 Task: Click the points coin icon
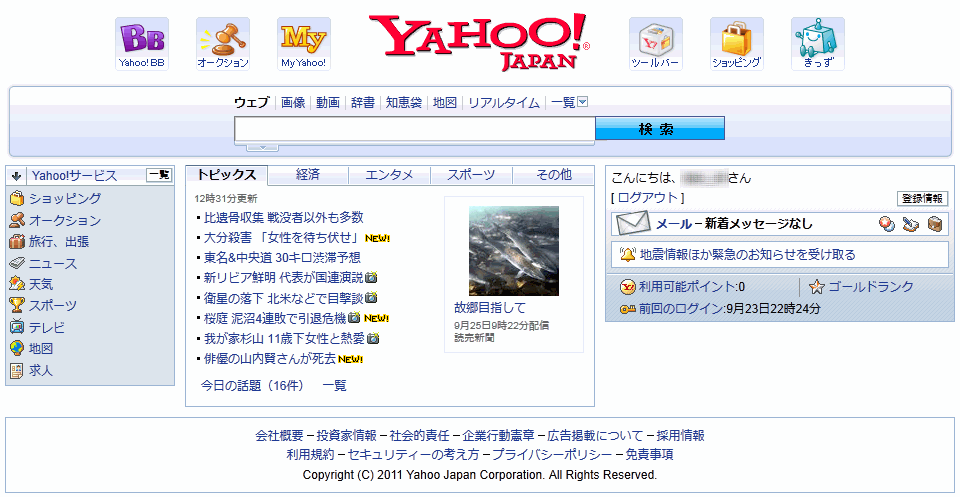[x=628, y=286]
